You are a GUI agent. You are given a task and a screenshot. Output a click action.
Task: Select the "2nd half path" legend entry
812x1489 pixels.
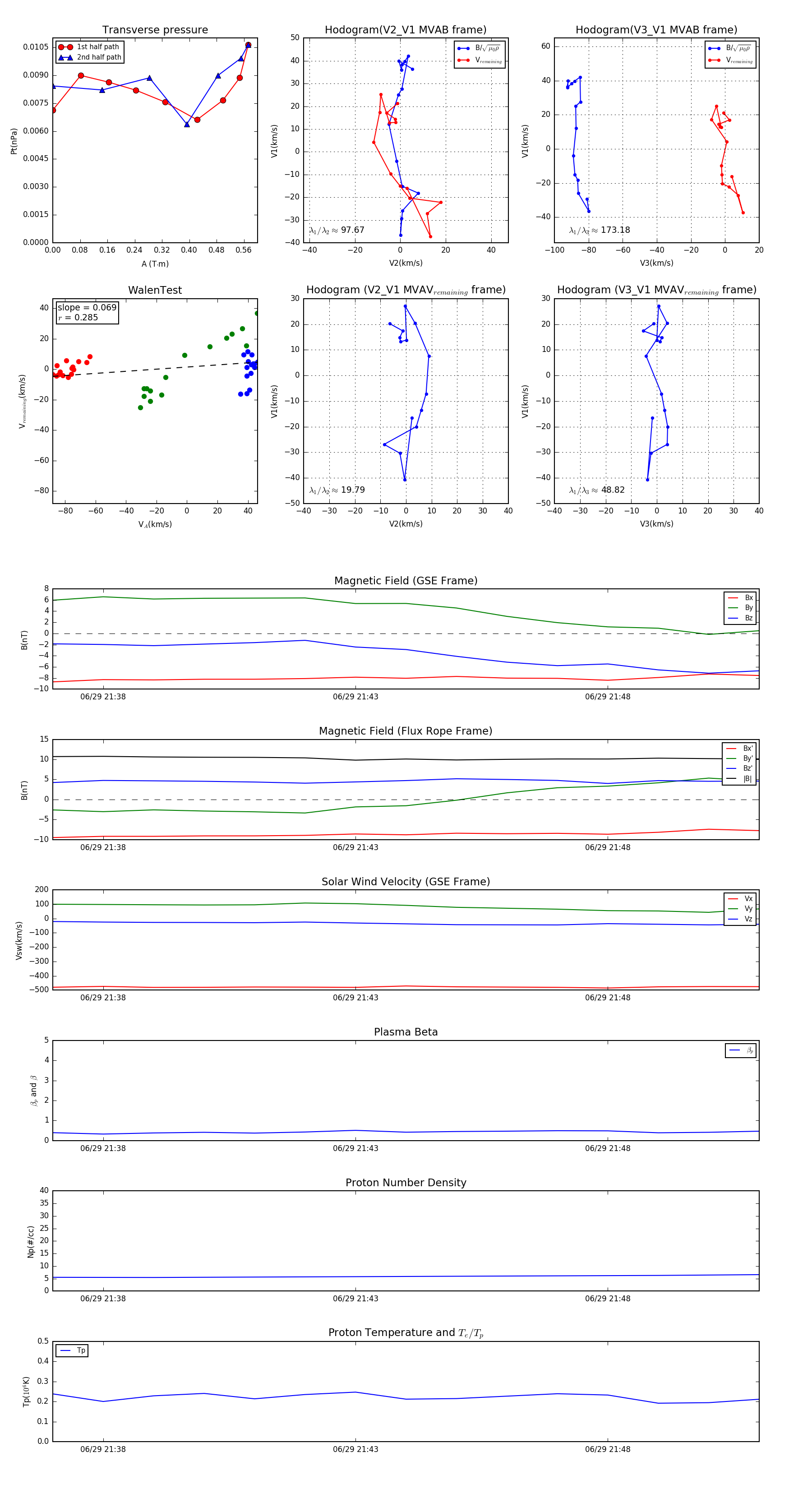point(90,57)
